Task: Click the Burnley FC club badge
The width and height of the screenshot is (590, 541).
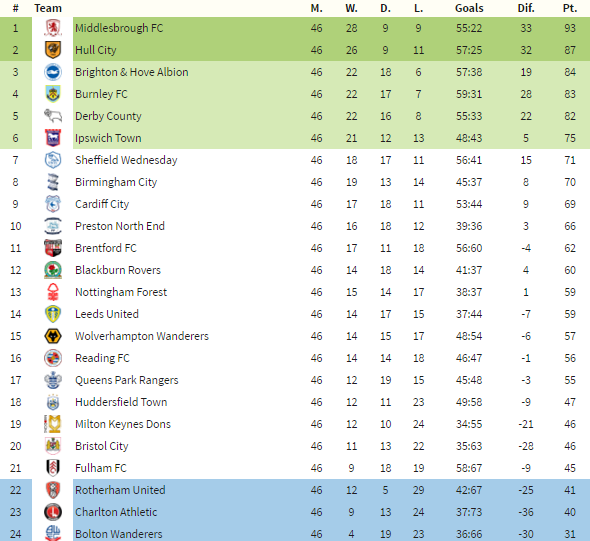Action: point(53,94)
